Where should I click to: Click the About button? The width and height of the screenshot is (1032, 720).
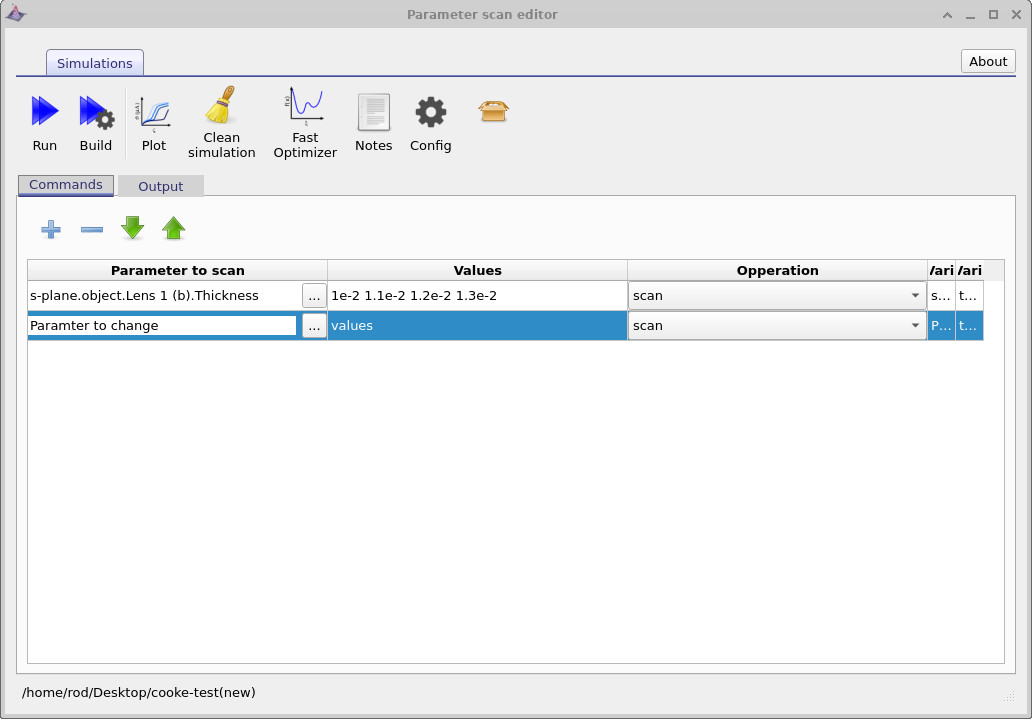987,61
